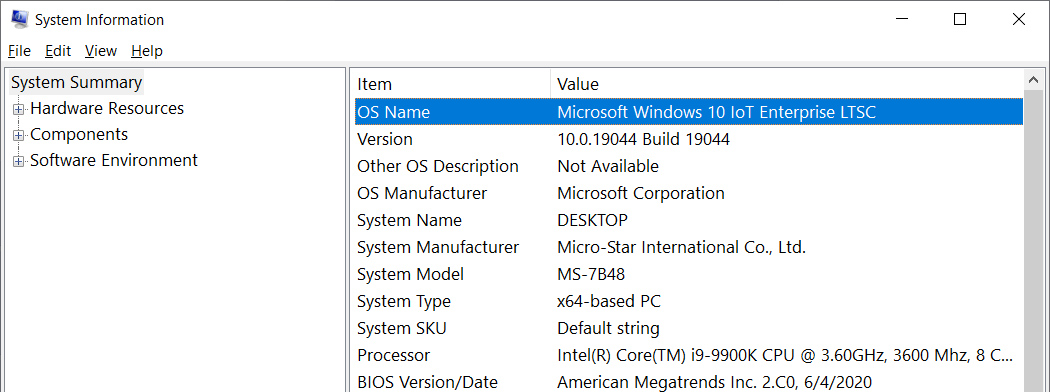1050x392 pixels.
Task: Minimize the System Information window
Action: click(x=901, y=19)
